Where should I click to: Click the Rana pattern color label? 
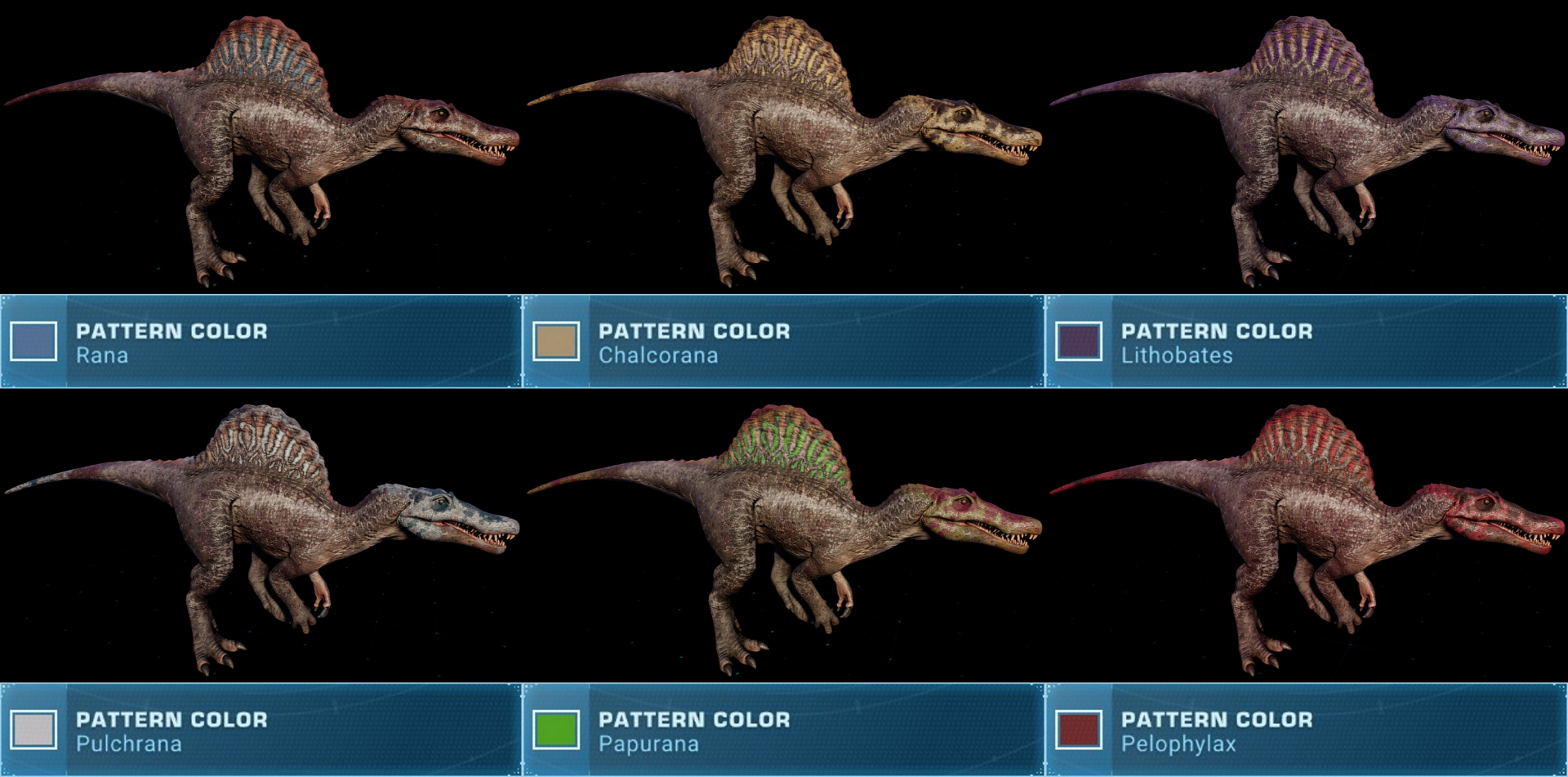click(x=102, y=355)
